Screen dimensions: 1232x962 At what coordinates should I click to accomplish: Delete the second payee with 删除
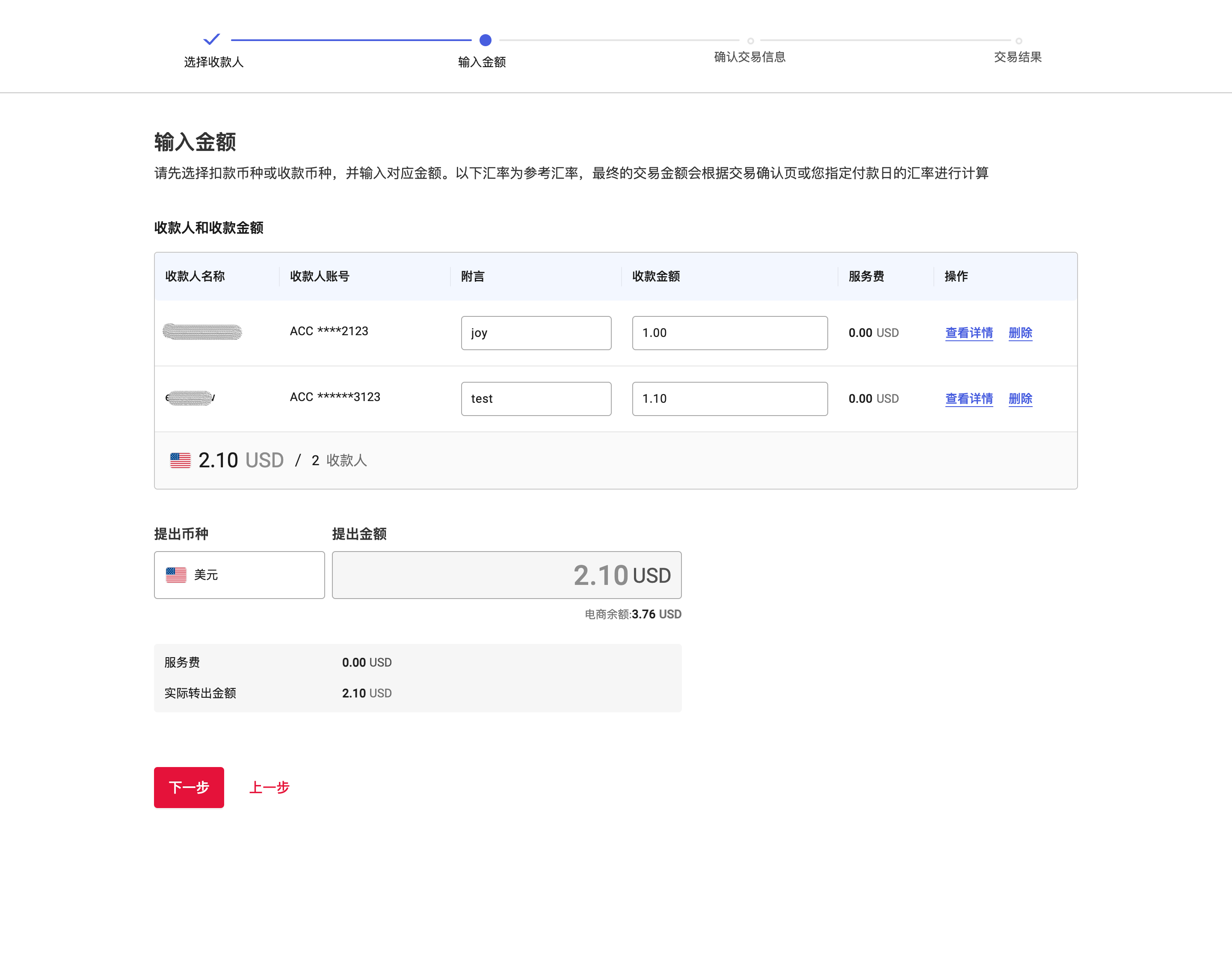coord(1020,398)
